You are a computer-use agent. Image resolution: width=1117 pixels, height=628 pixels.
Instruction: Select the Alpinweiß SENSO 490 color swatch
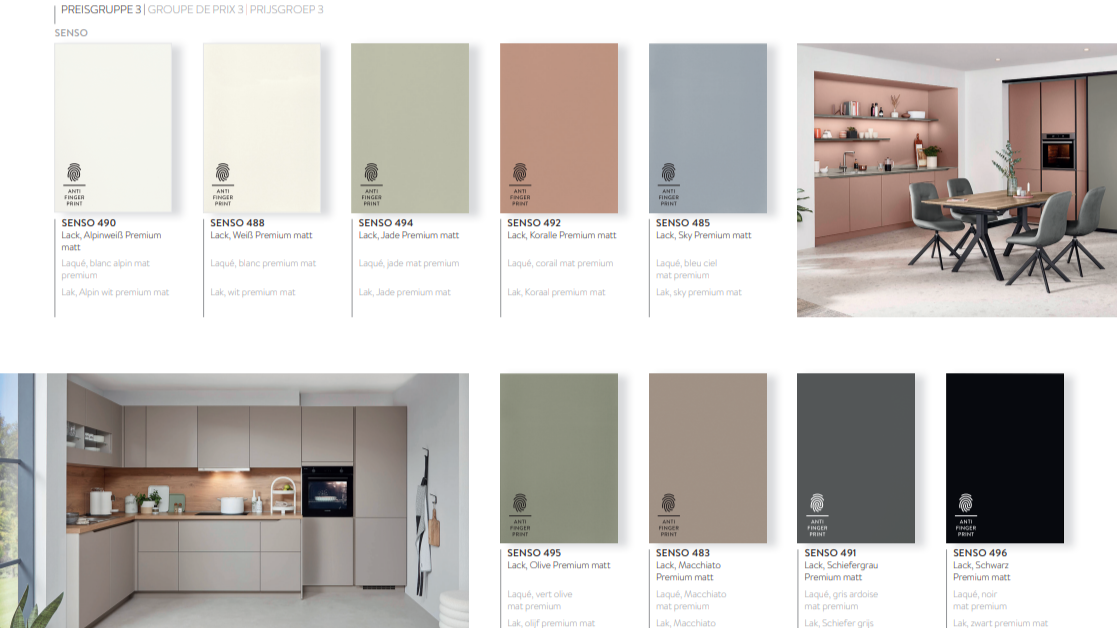point(113,128)
